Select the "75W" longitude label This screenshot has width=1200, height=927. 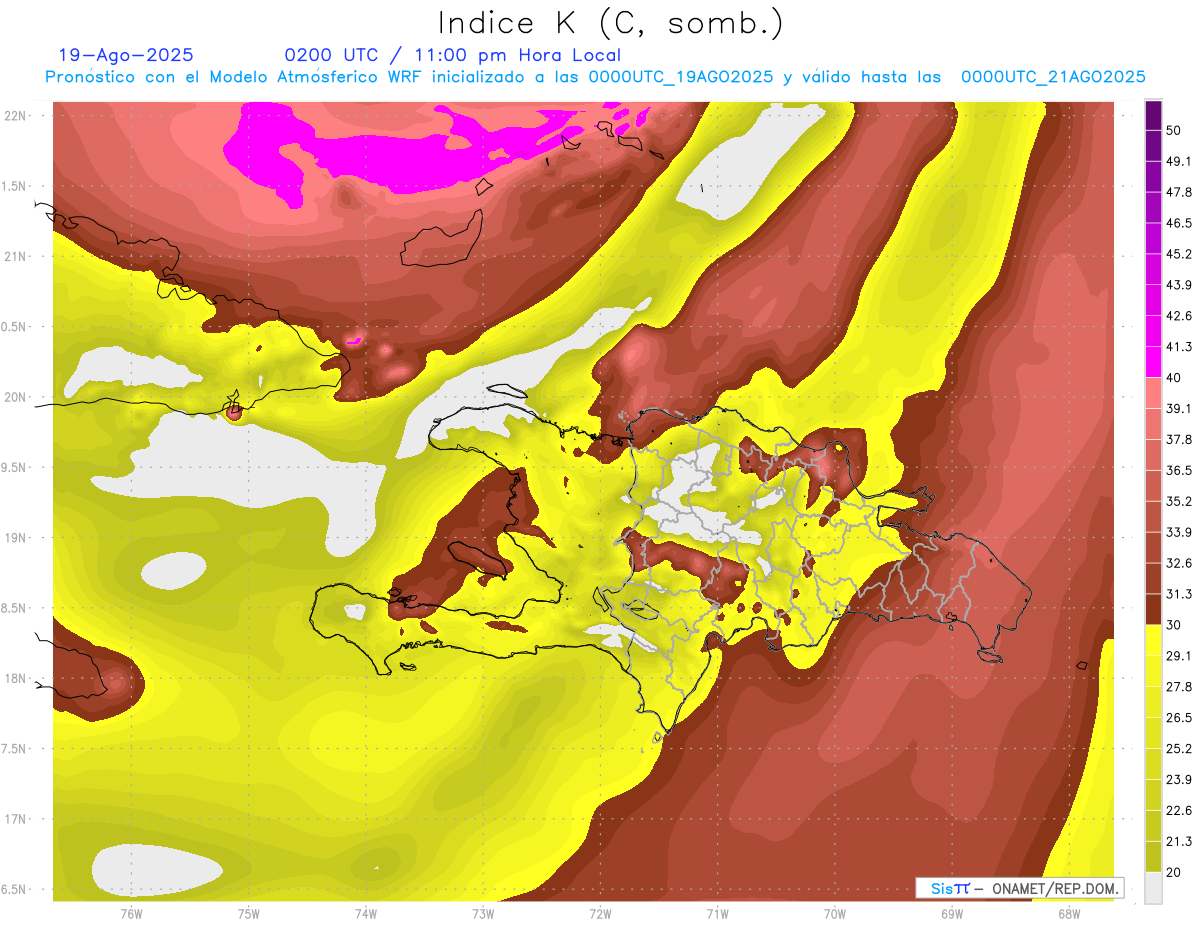249,914
